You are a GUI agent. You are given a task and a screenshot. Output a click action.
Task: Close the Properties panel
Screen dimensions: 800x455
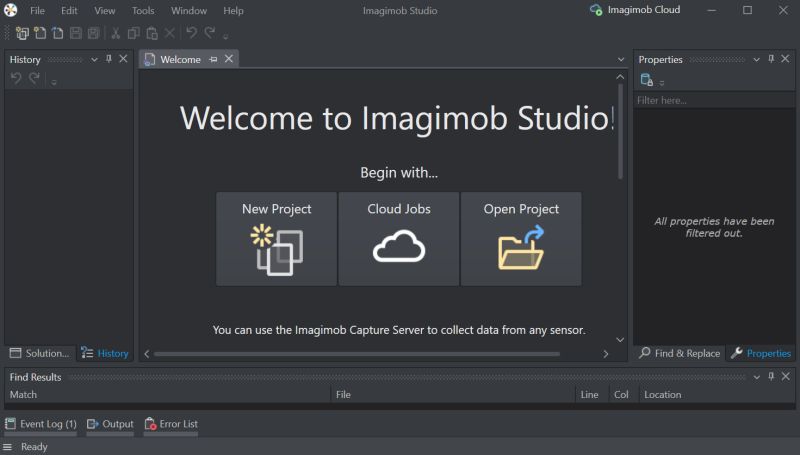(785, 59)
